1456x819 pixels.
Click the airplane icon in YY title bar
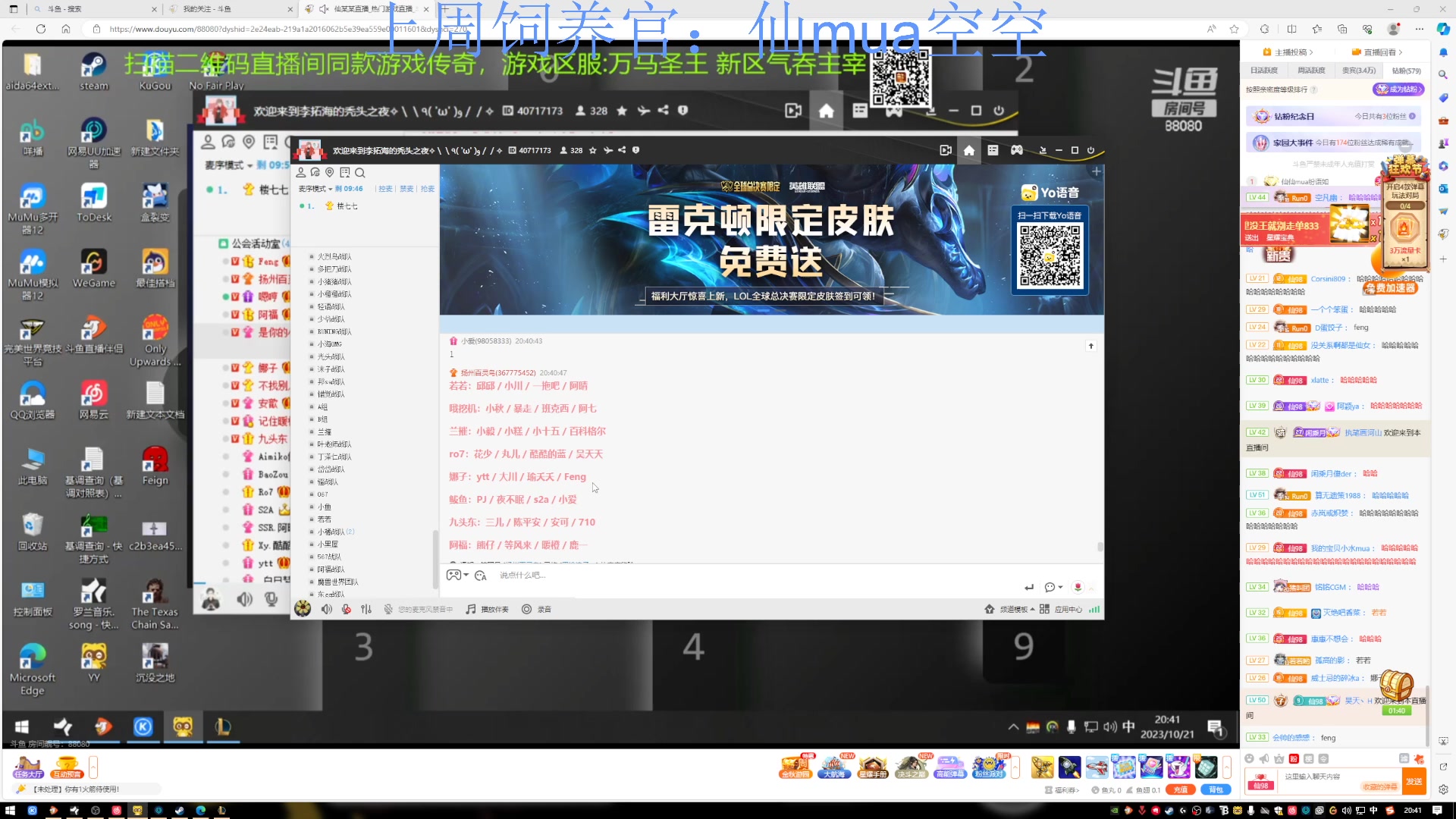(x=607, y=150)
